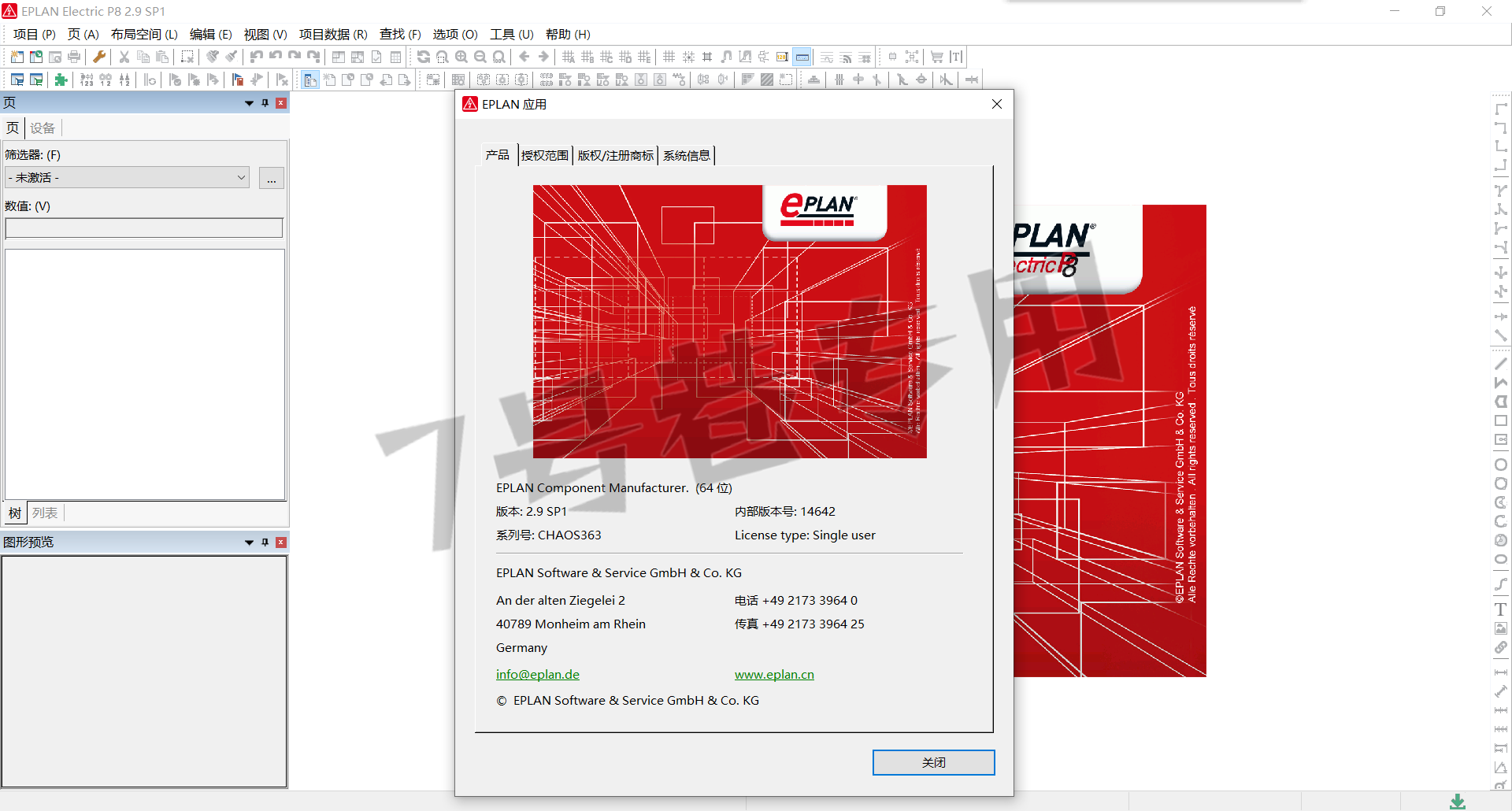Click the refresh view icon
Viewport: 1512px width, 811px height.
[x=424, y=57]
